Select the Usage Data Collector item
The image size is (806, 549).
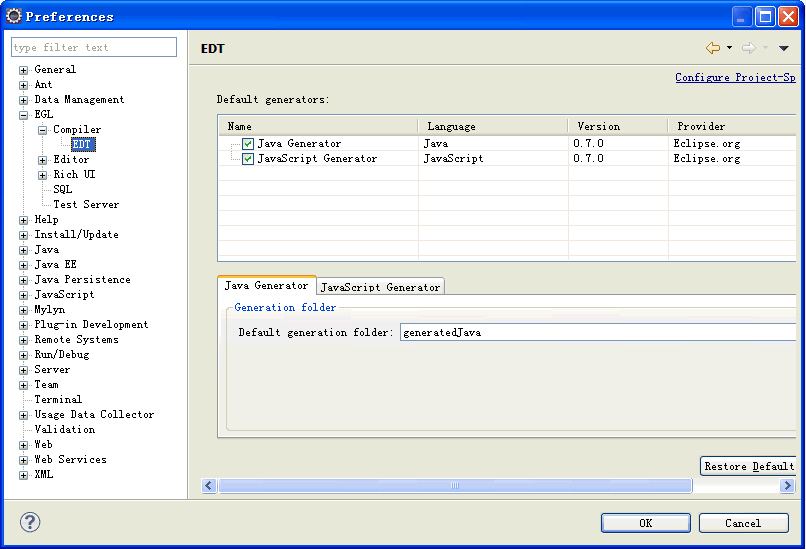point(94,414)
